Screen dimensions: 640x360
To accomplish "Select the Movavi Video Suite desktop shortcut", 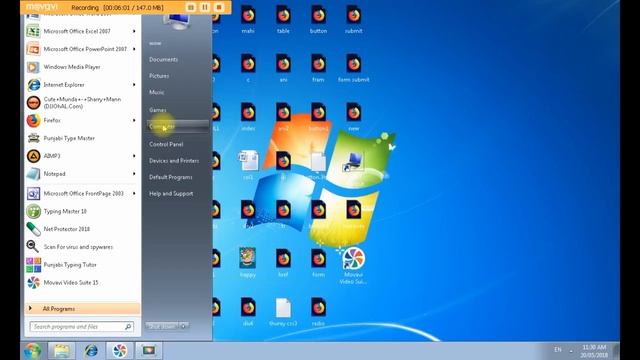I will click(x=353, y=265).
